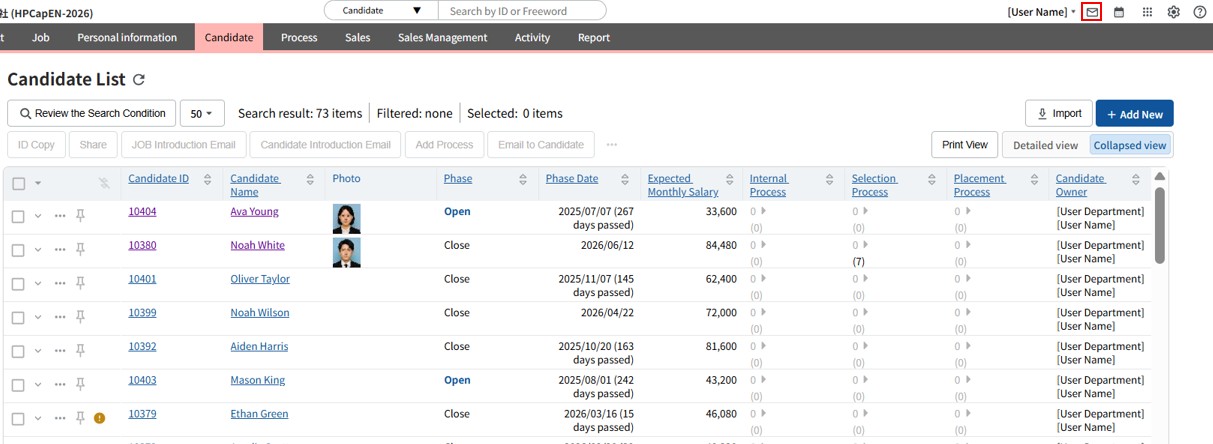
Task: Open candidate ID 10404 link
Action: tap(142, 211)
